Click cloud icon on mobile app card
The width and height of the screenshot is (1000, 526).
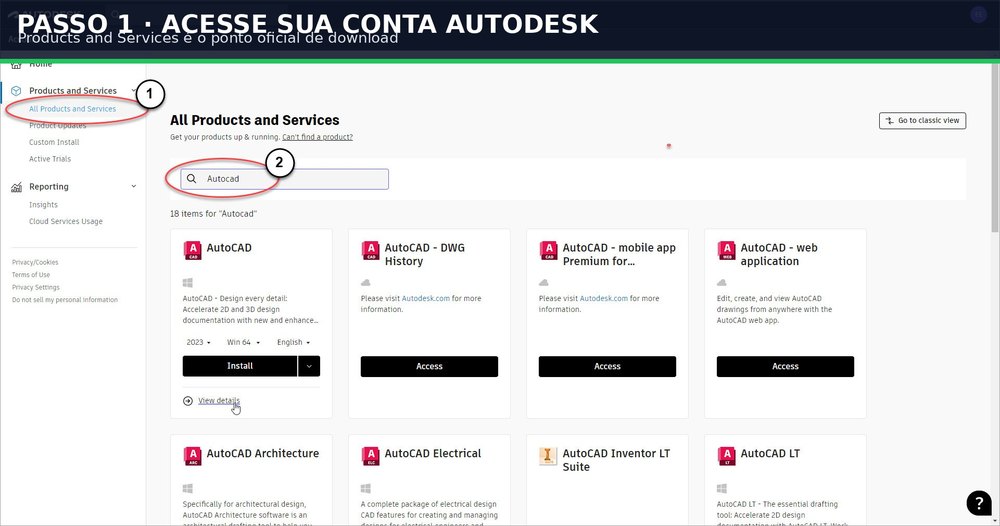pos(543,282)
